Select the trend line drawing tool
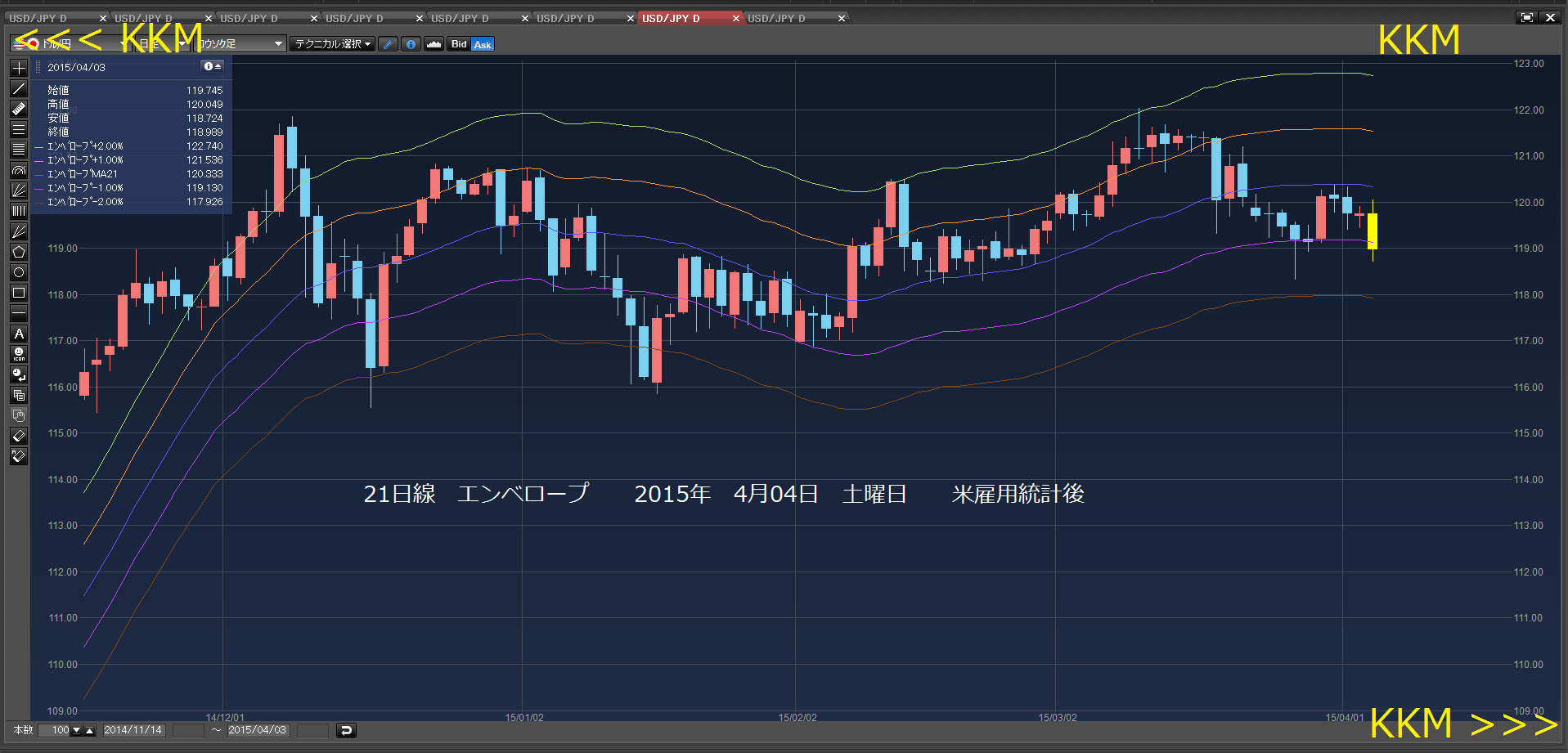The width and height of the screenshot is (1568, 753). click(x=19, y=88)
